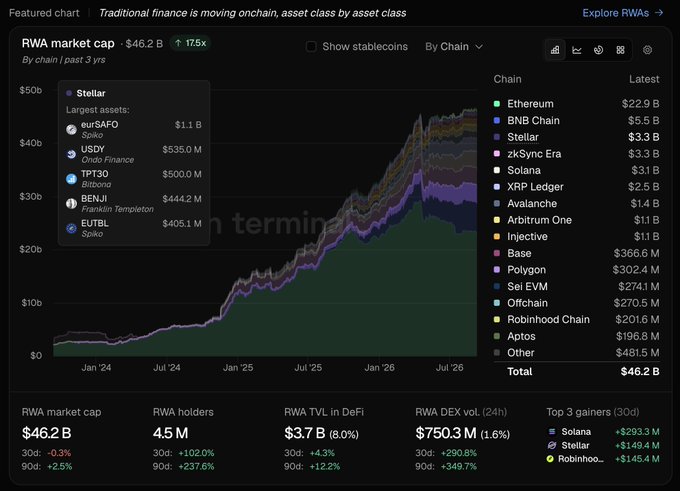Switch to stacked bar chart view icon
The width and height of the screenshot is (680, 491).
click(555, 50)
